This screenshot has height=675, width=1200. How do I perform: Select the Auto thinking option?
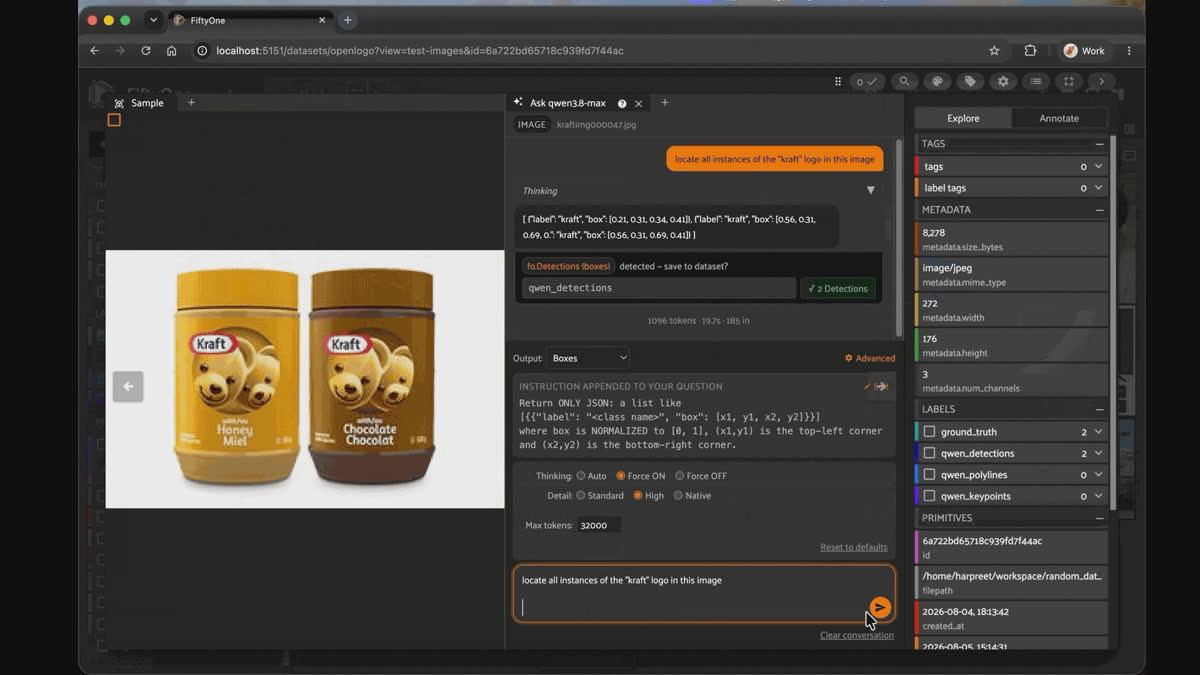pos(581,476)
